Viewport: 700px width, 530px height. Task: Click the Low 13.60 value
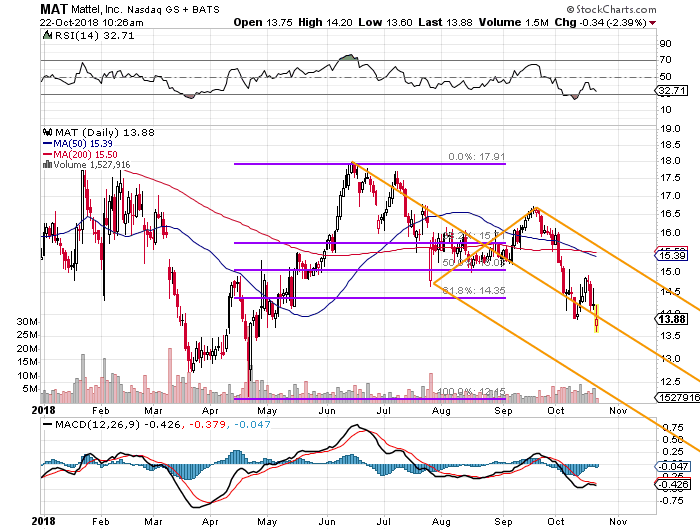(x=385, y=22)
